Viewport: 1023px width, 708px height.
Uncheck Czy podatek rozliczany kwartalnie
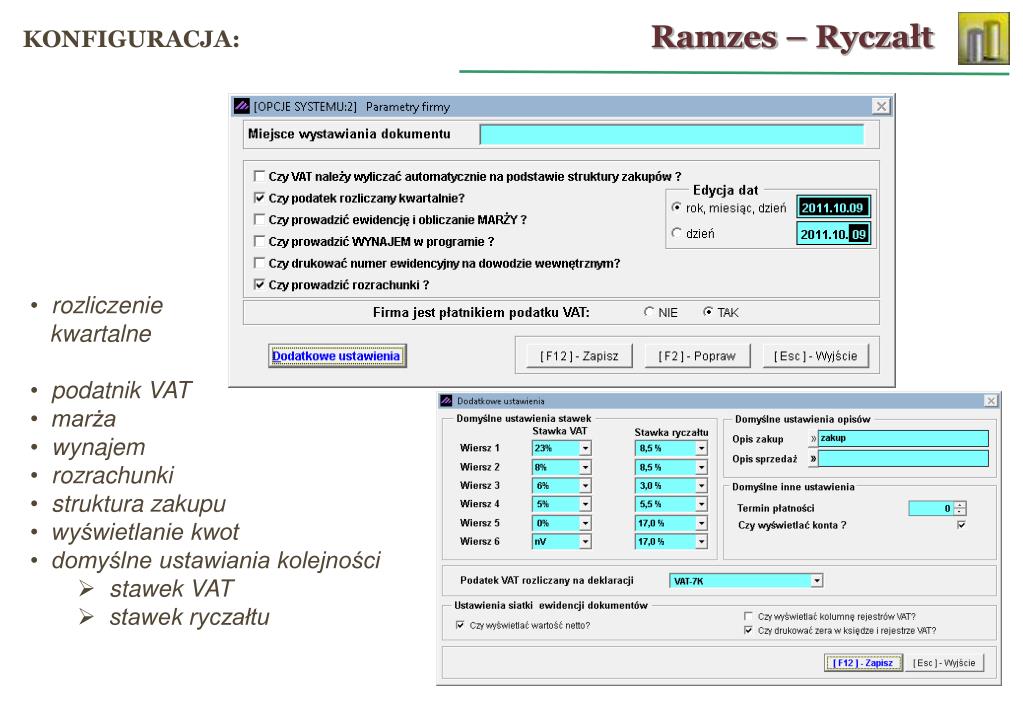[259, 198]
